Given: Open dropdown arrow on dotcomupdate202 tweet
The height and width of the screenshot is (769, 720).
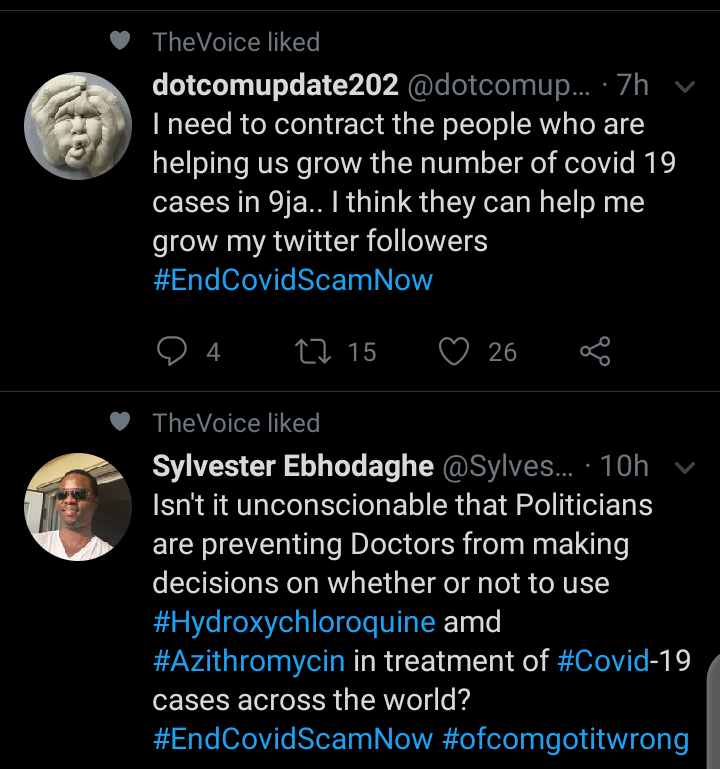Looking at the screenshot, I should [685, 87].
